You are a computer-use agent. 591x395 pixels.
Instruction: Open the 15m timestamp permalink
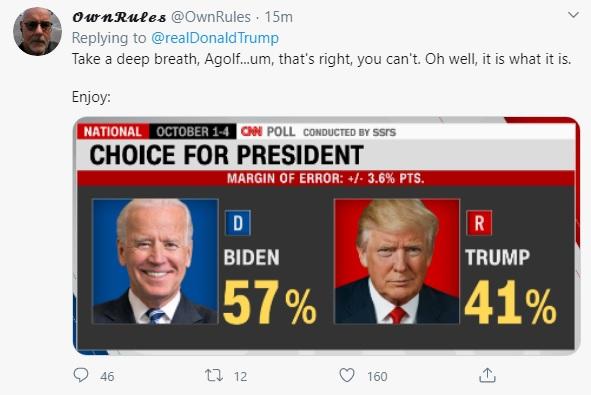coord(278,17)
